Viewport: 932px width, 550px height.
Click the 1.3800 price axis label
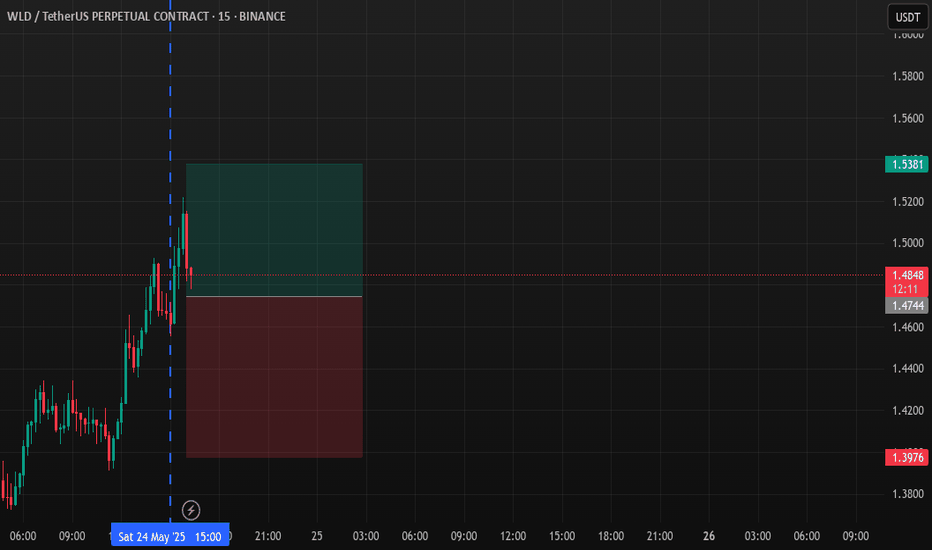(908, 494)
